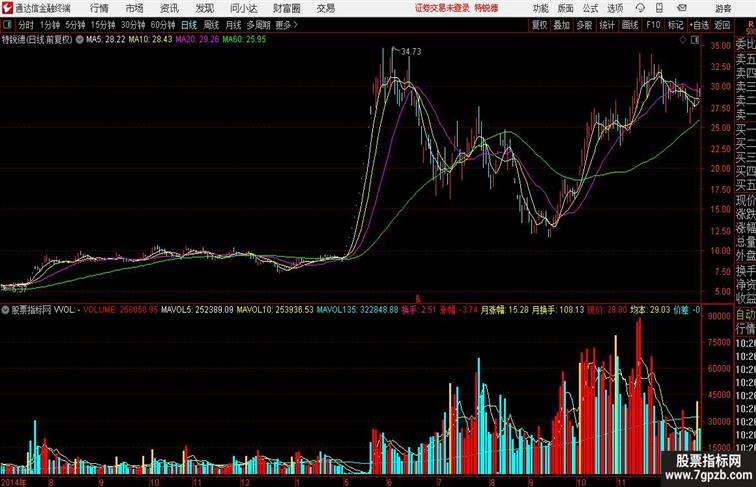The width and height of the screenshot is (756, 487).
Task: Open the 市场 menu
Action: 135,8
